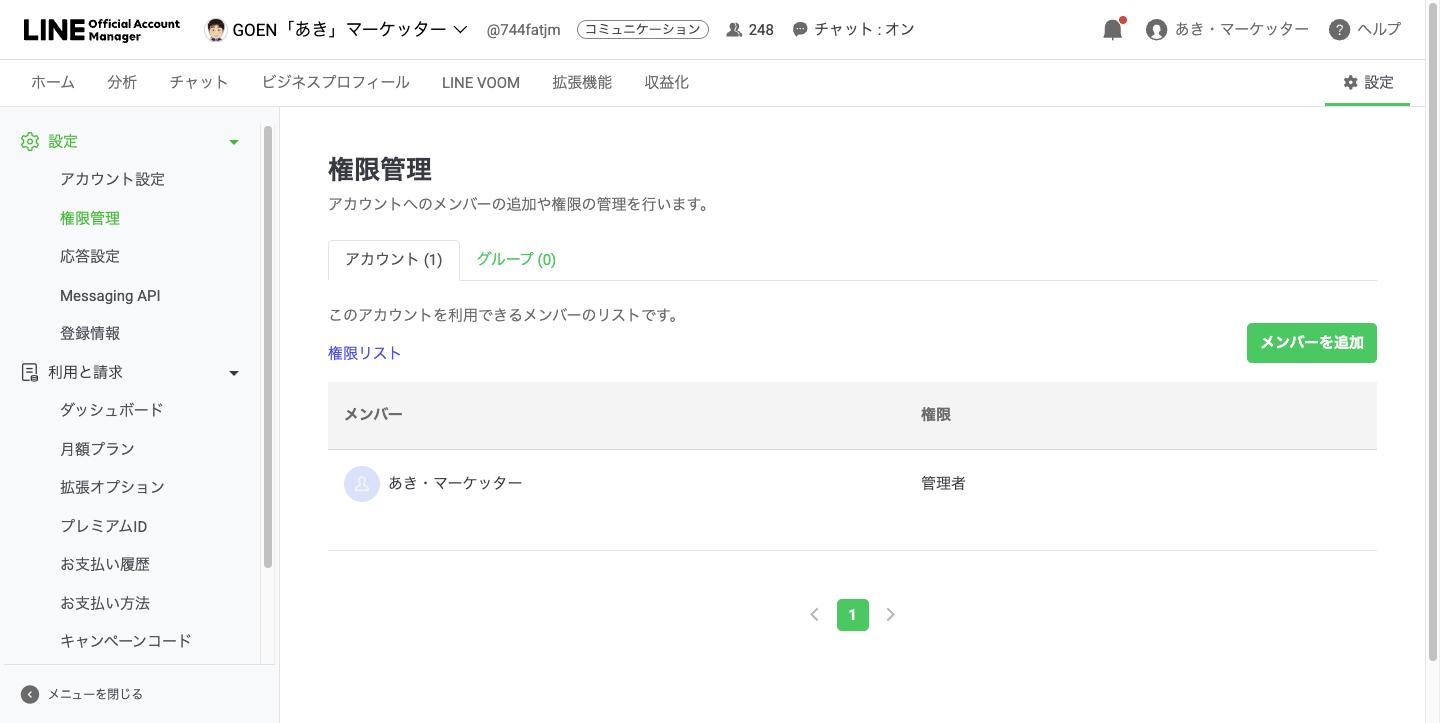The image size is (1440, 723).
Task: Click the LINE Official Account Manager logo
Action: (x=102, y=29)
